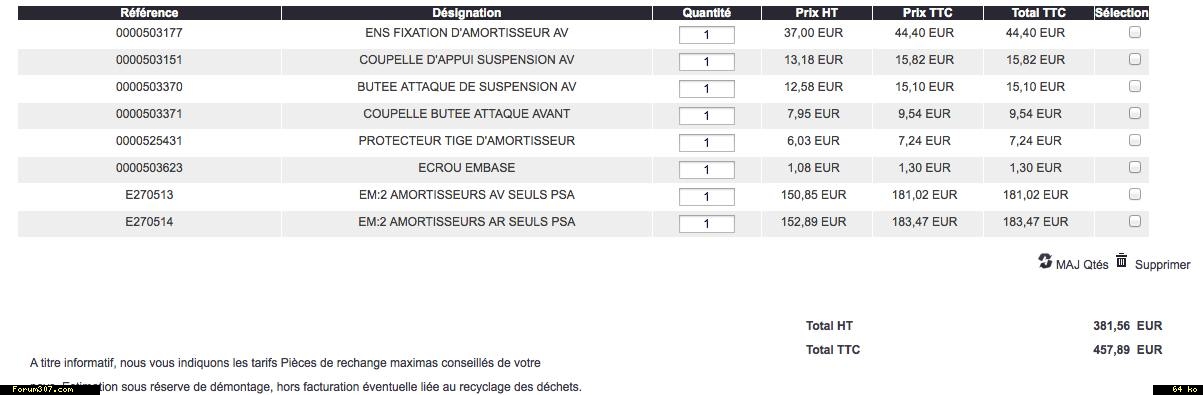Click the Prix HT column header

[817, 13]
